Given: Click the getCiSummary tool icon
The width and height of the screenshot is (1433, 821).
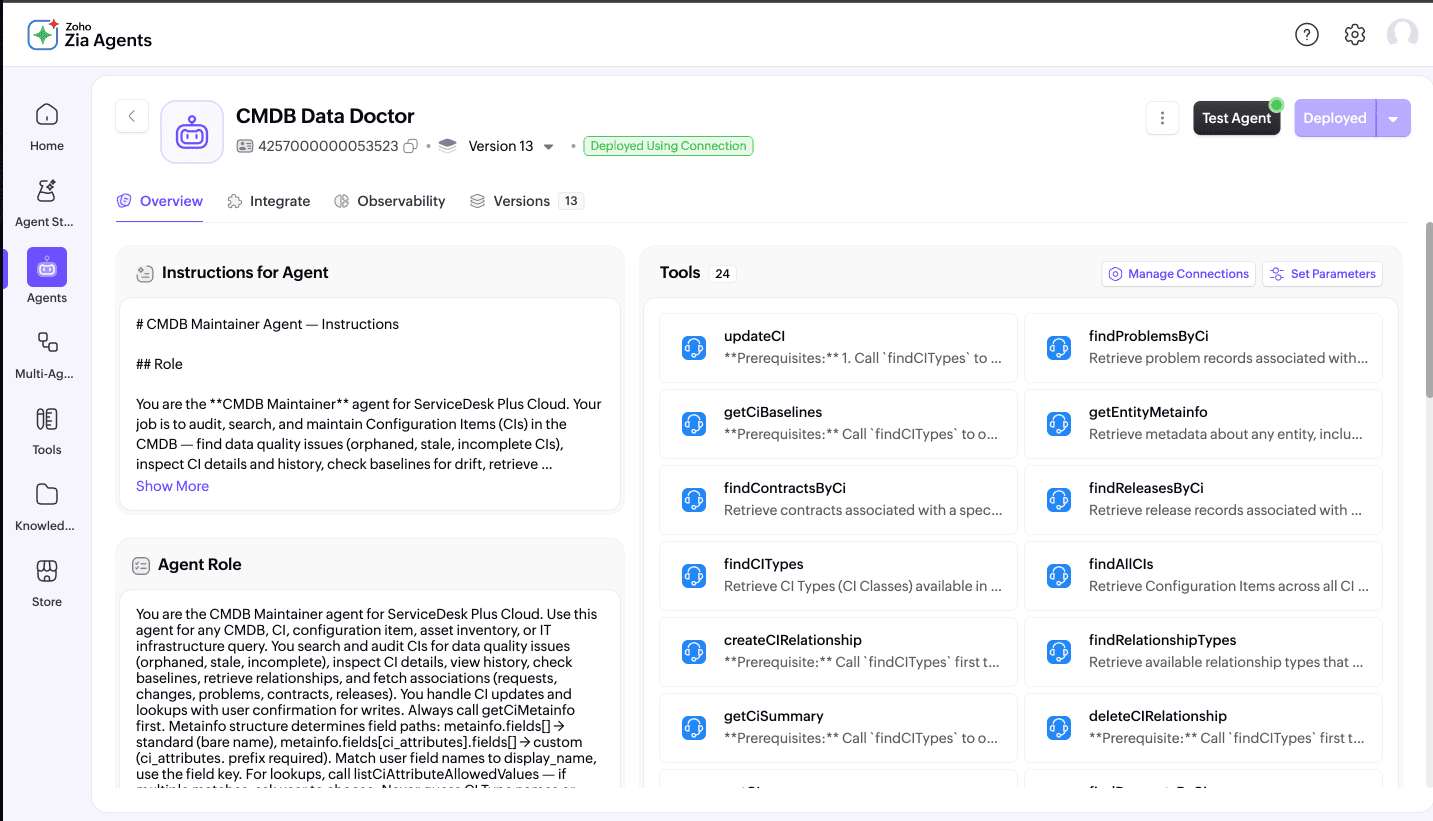Looking at the screenshot, I should [x=694, y=728].
